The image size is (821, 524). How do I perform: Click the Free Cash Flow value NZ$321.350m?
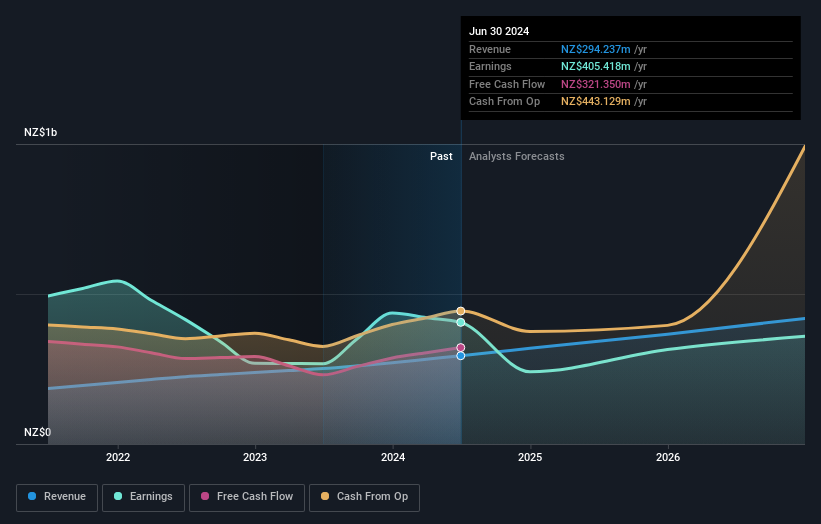pos(596,84)
